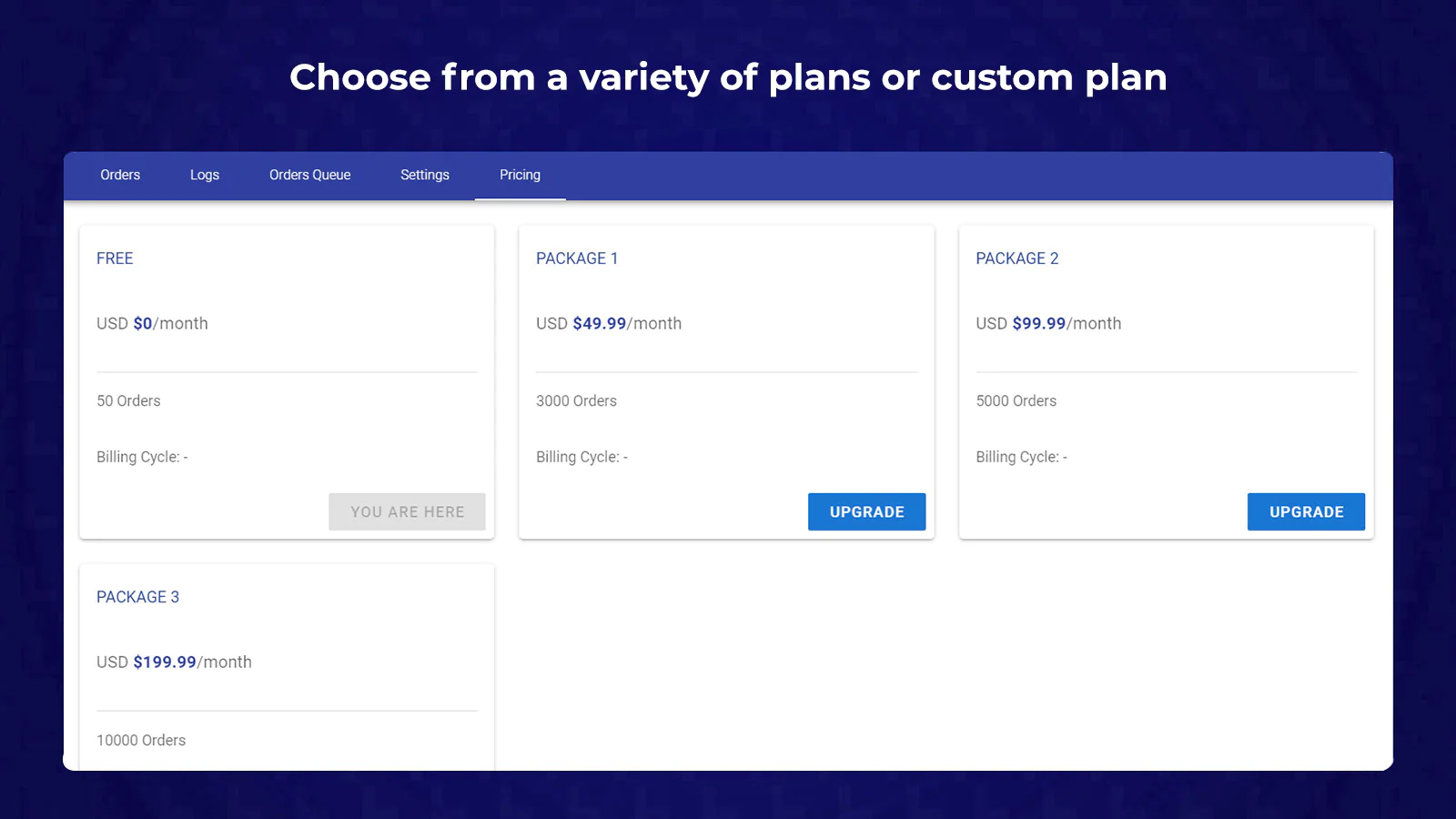Click the PACKAGE 3 plan heading
This screenshot has width=1456, height=819.
[137, 597]
